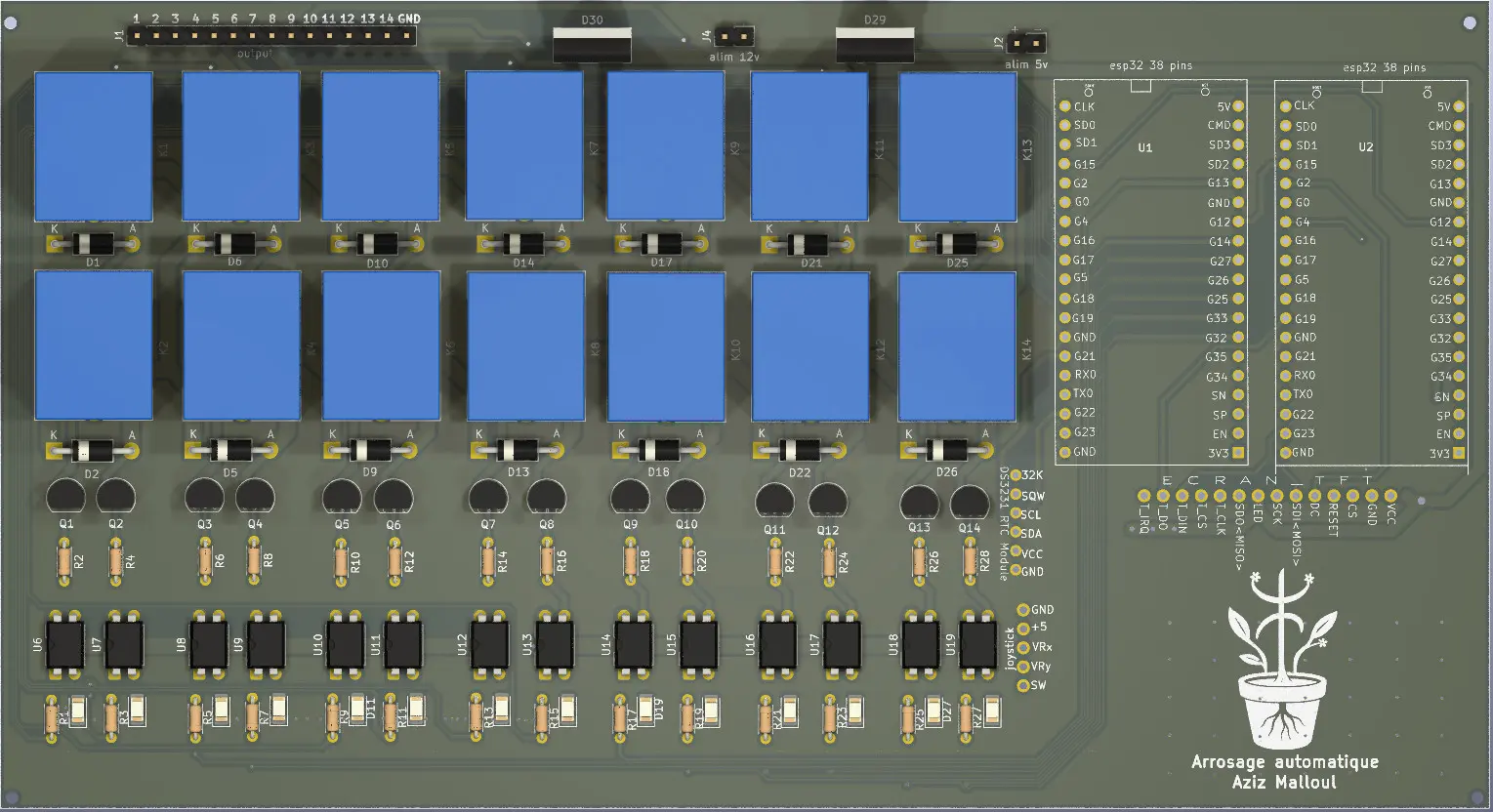Image resolution: width=1493 pixels, height=812 pixels.
Task: Click diode D1 under relay K1
Action: (94, 243)
